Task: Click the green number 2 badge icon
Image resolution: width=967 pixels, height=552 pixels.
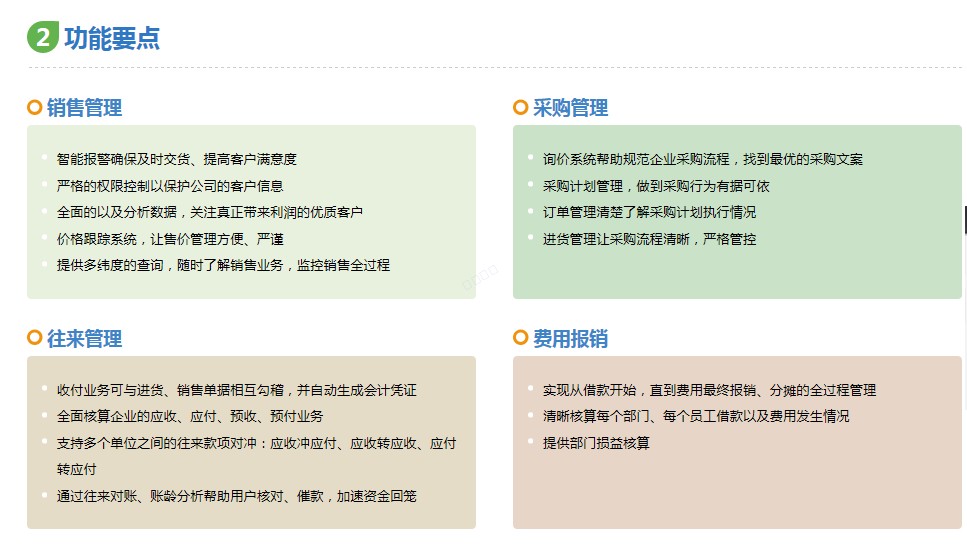Action: pos(43,37)
